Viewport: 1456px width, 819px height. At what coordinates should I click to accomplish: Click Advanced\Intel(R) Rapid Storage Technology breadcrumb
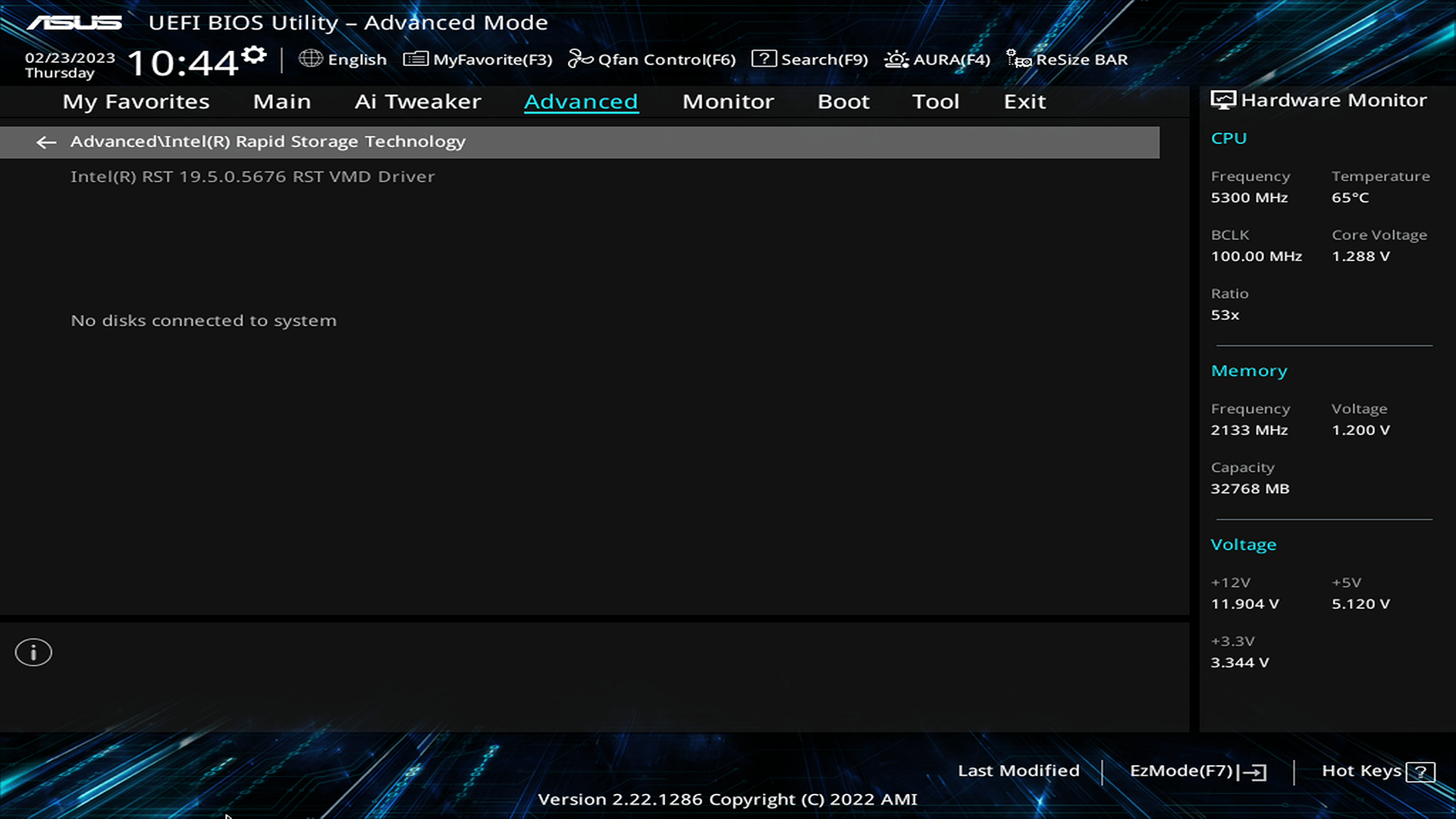268,142
